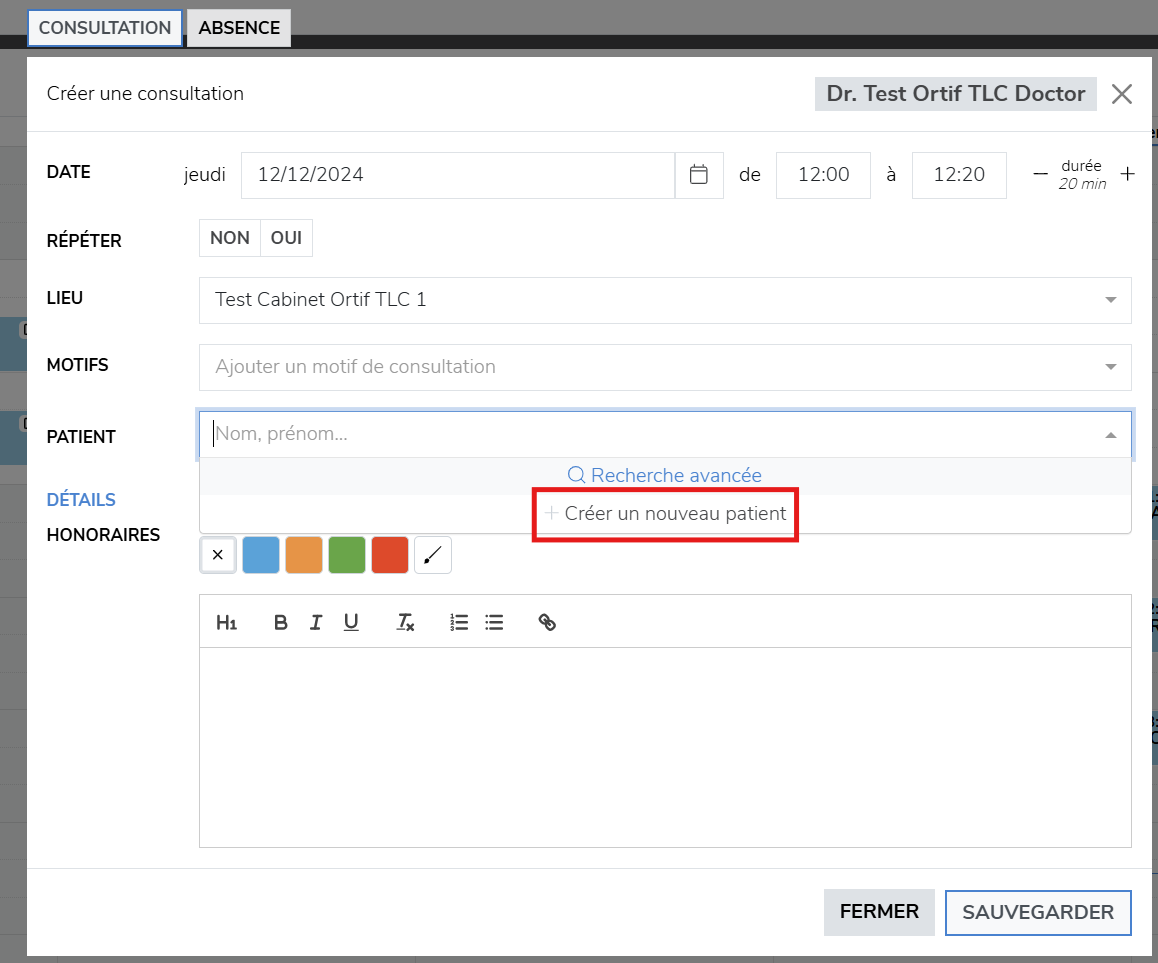Open the Honoraires section

pyautogui.click(x=103, y=535)
